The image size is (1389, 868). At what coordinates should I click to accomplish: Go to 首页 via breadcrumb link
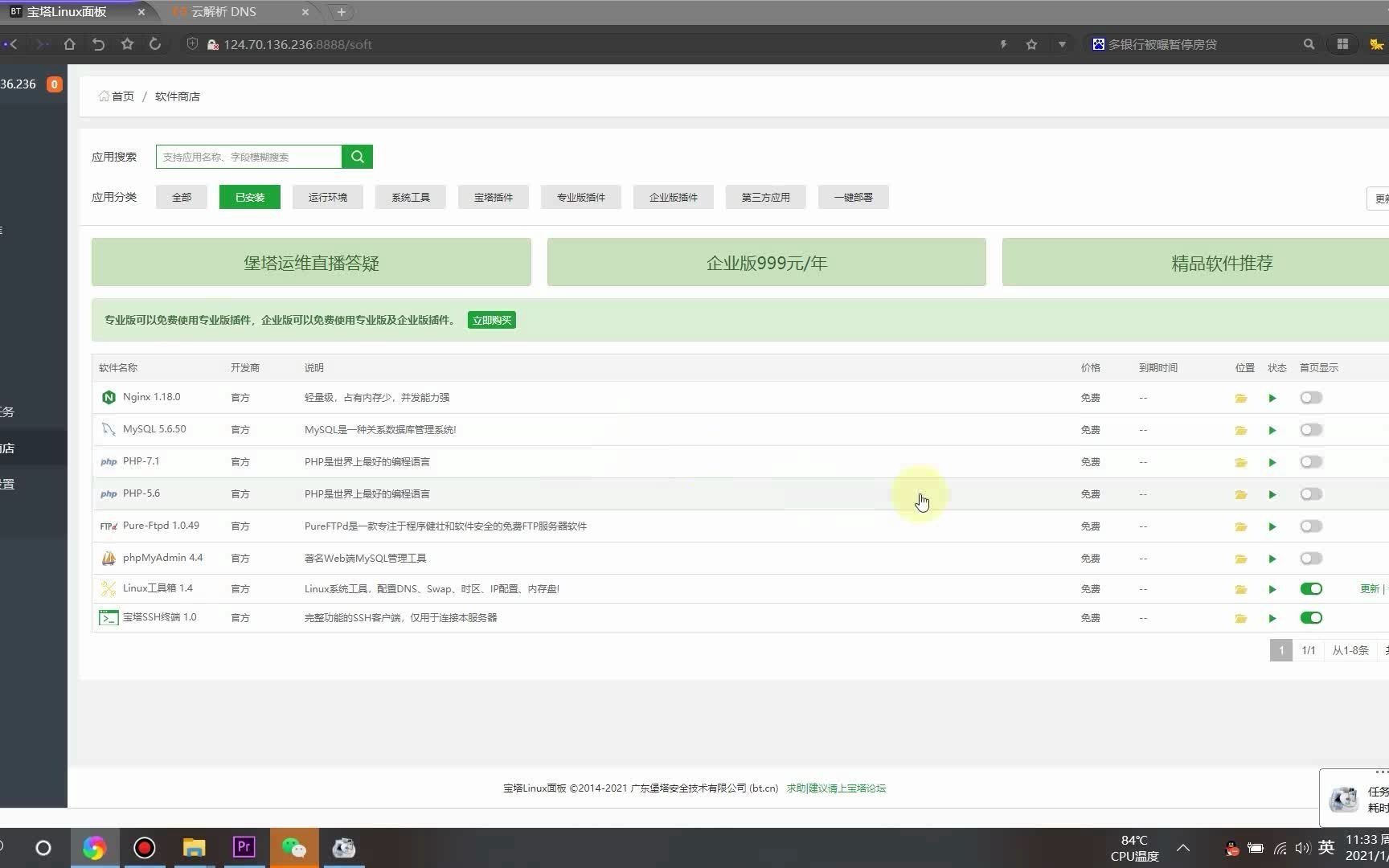pyautogui.click(x=117, y=96)
